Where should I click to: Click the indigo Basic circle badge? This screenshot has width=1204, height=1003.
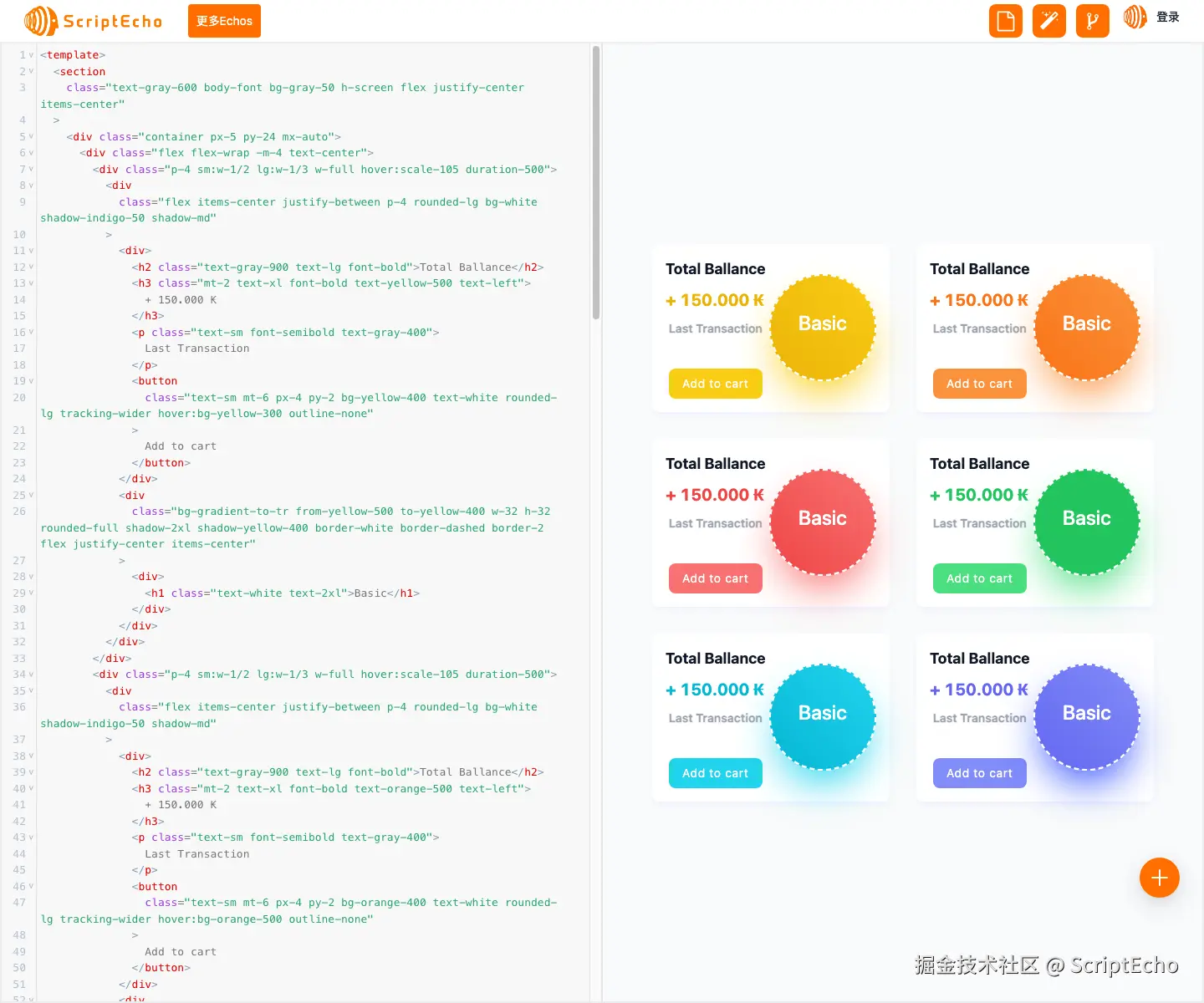pos(1087,717)
